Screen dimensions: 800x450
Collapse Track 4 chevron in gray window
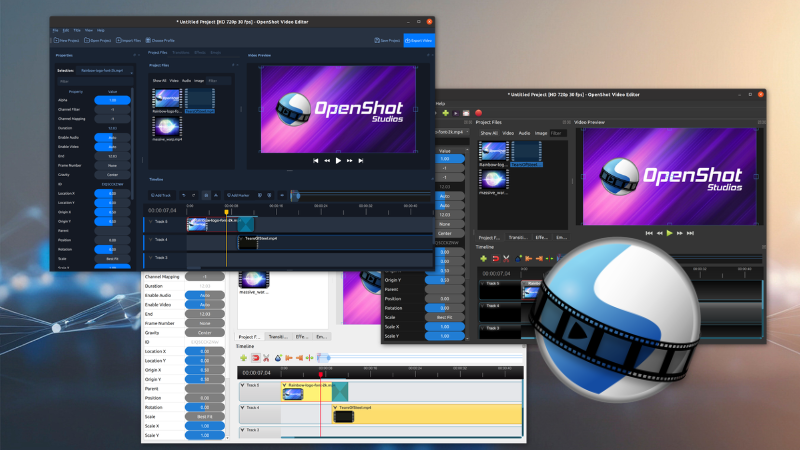pos(482,306)
